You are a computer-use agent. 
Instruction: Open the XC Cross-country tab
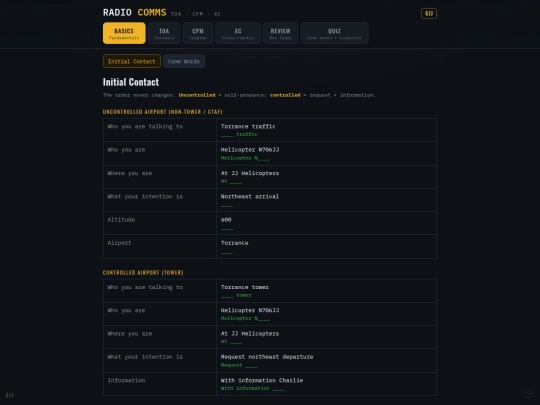[238, 33]
